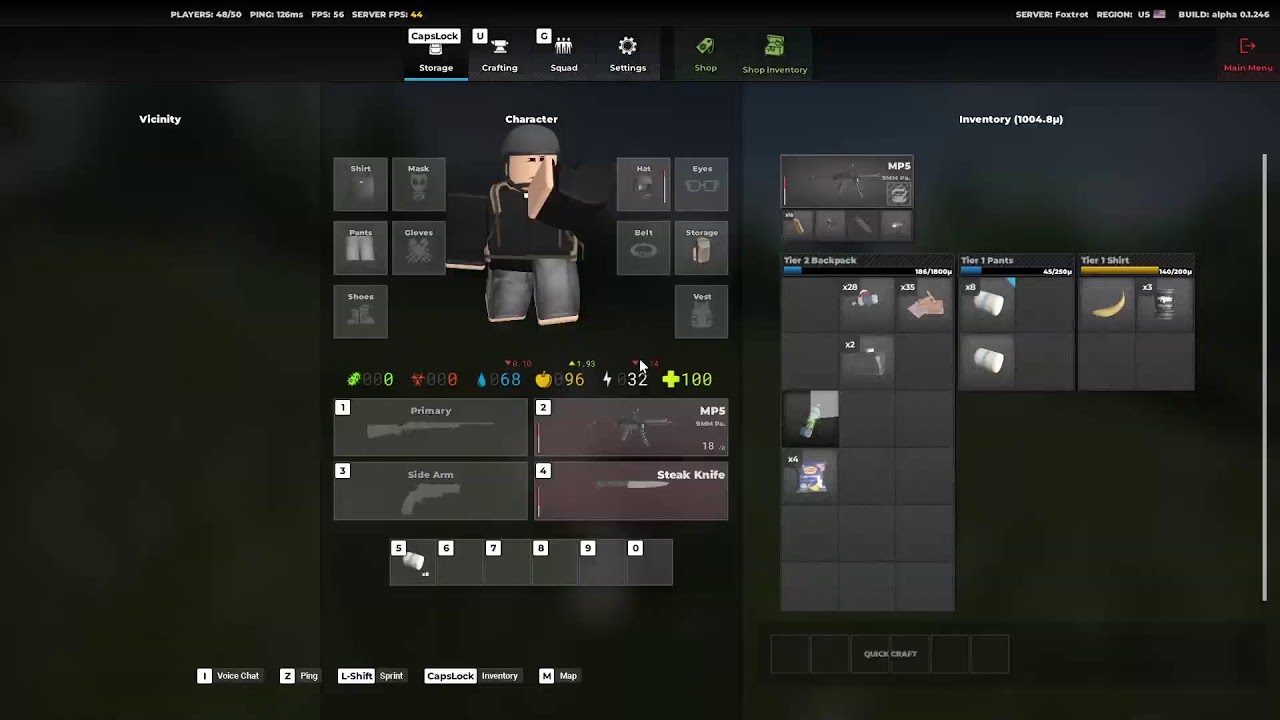Click the QUICK CRAFT button
The width and height of the screenshot is (1280, 720).
890,654
